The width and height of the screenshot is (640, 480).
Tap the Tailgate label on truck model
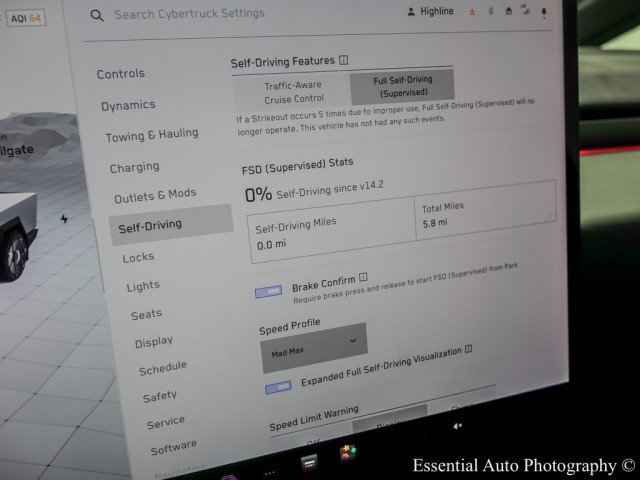[16, 151]
